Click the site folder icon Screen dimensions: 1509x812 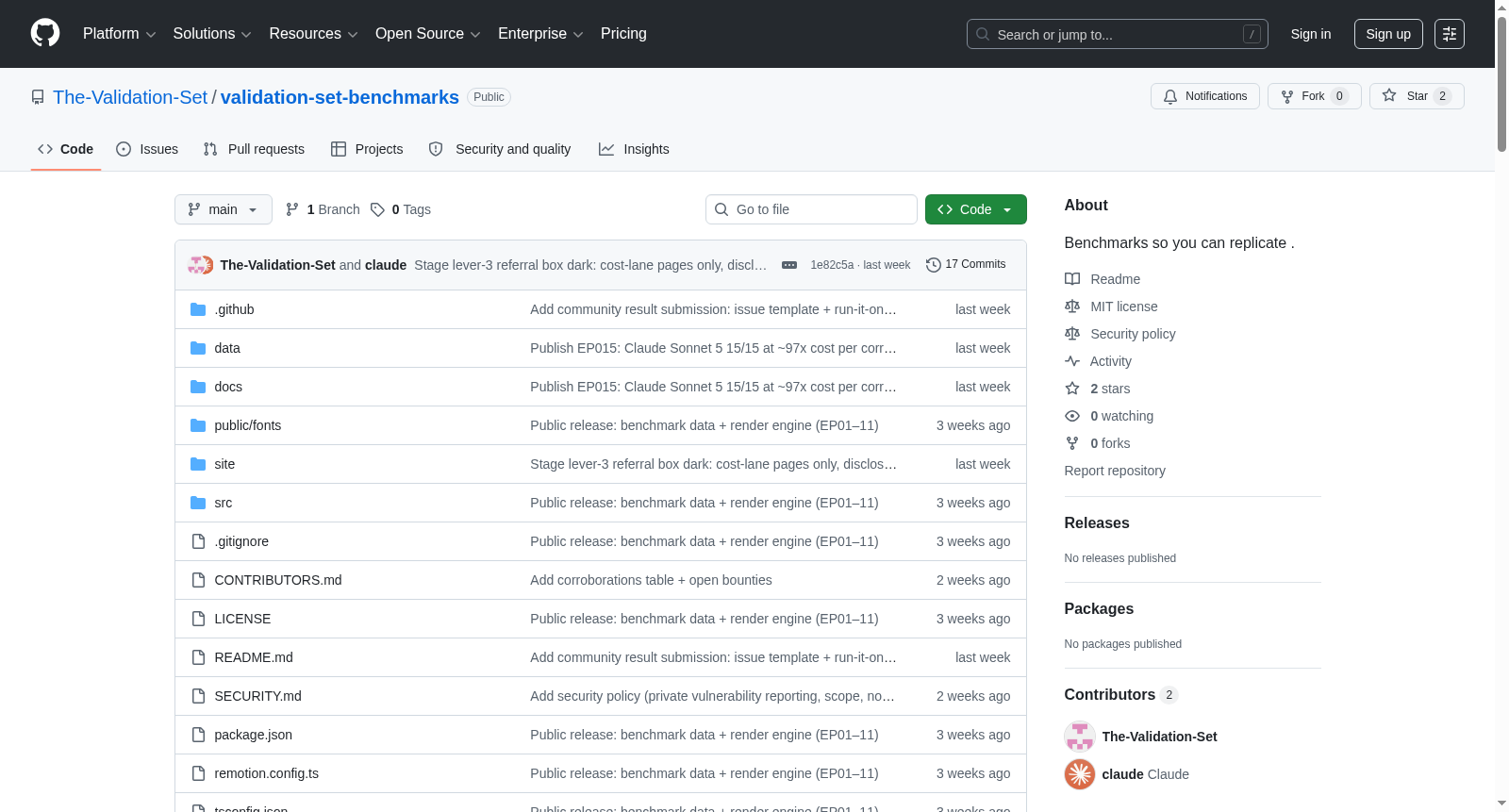click(x=198, y=464)
